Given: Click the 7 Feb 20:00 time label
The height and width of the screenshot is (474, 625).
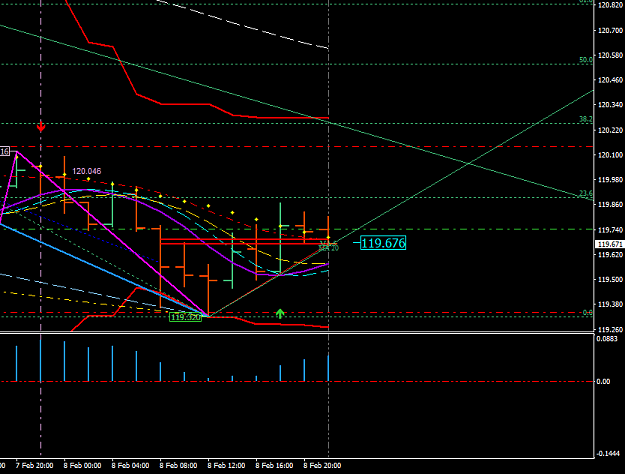Looking at the screenshot, I should point(34,466).
